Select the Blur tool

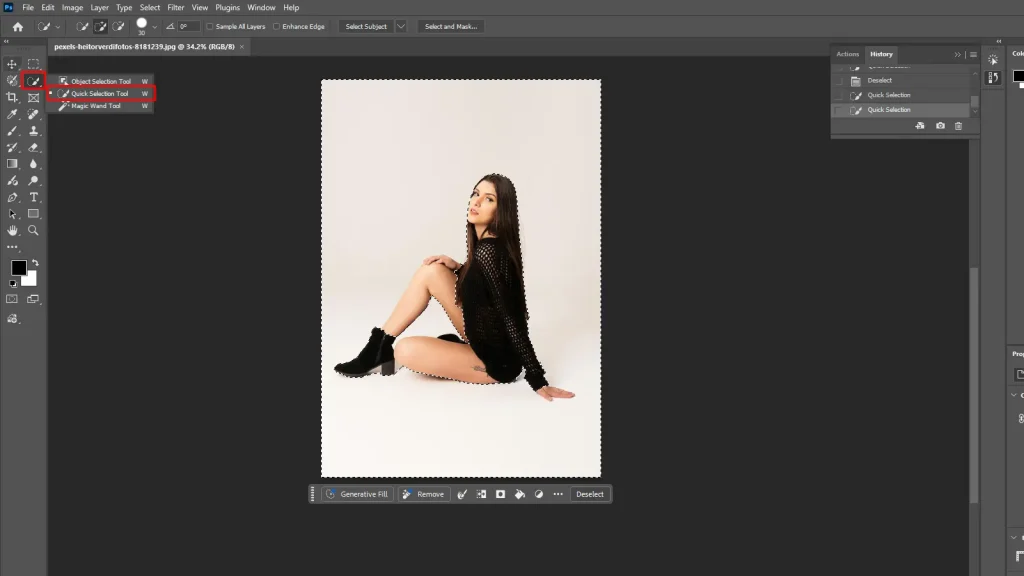point(33,164)
